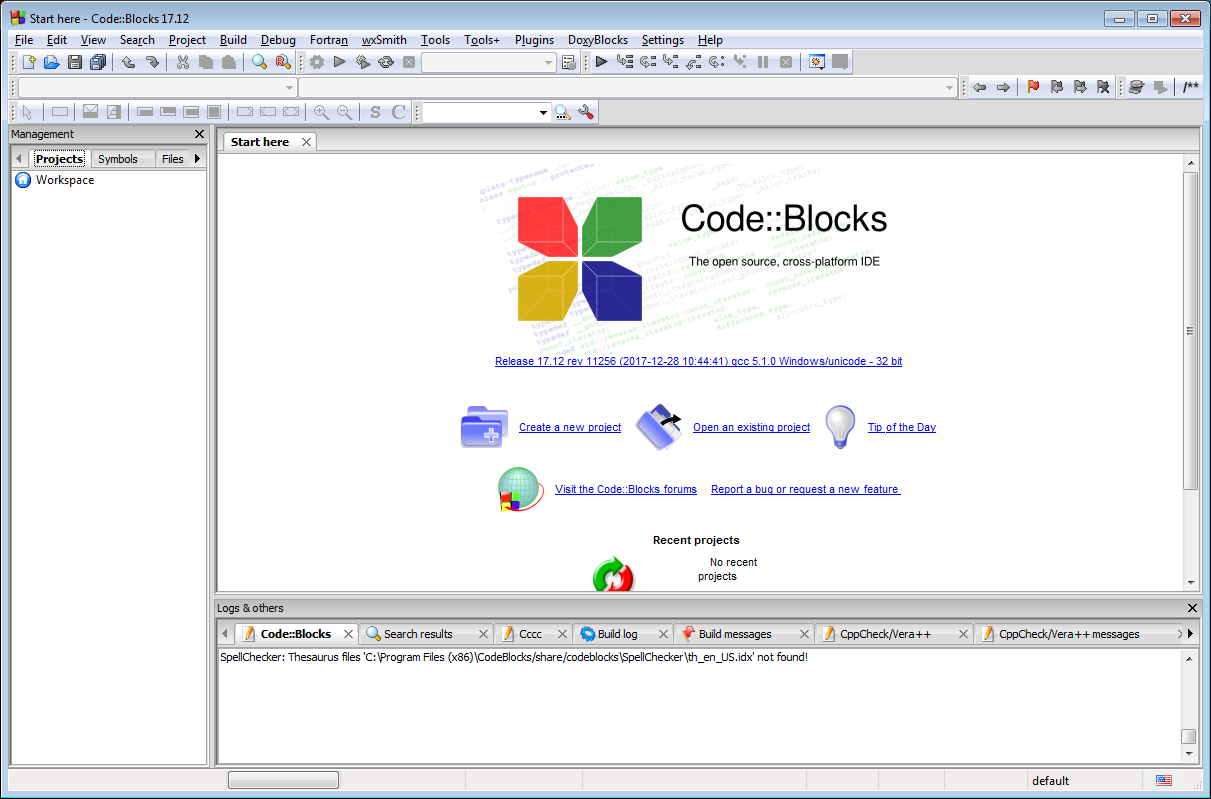Image resolution: width=1211 pixels, height=799 pixels.
Task: Open the Tip of the Day link
Action: pyautogui.click(x=901, y=427)
